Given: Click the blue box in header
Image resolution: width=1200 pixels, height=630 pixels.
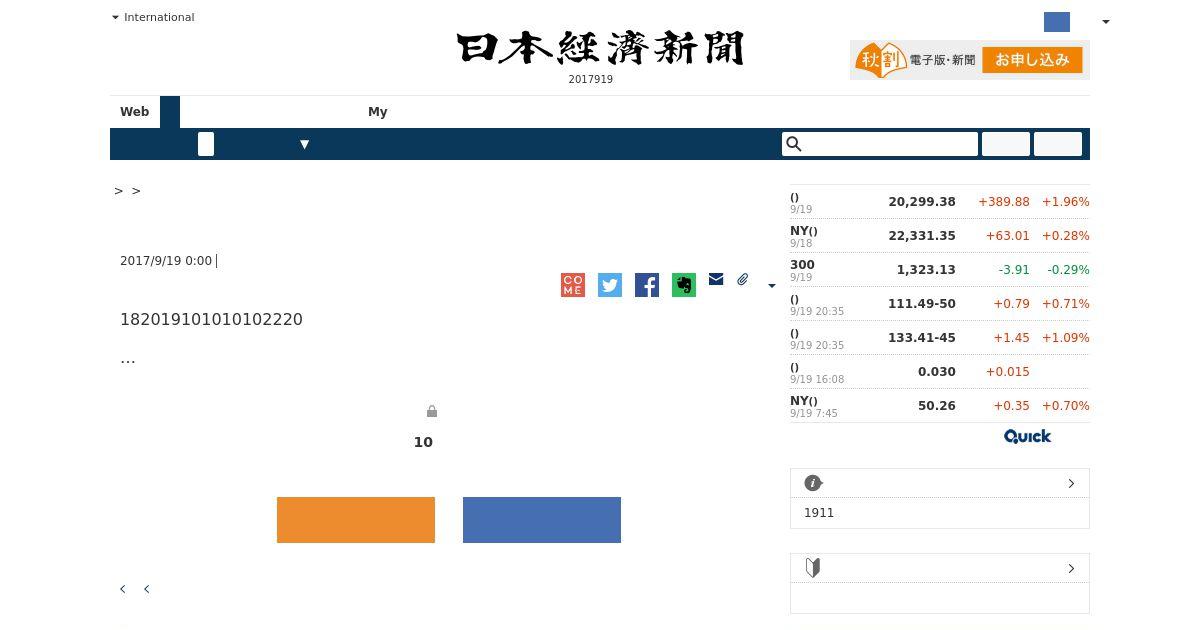Looking at the screenshot, I should coord(1057,22).
